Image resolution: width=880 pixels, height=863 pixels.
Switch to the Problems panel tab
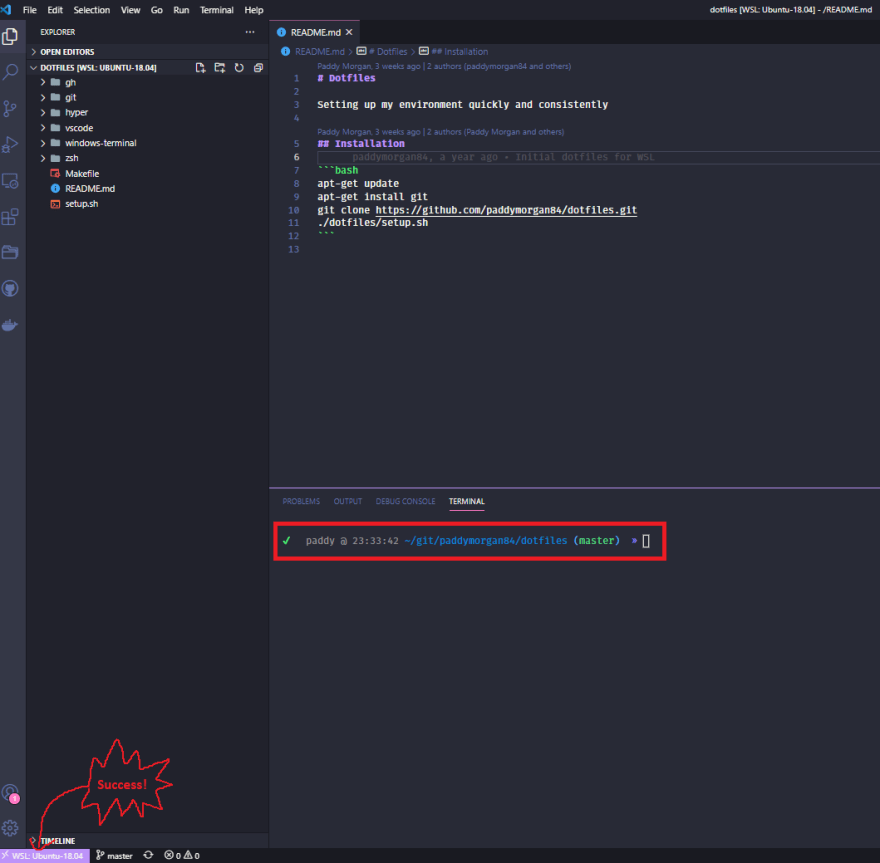[x=301, y=501]
